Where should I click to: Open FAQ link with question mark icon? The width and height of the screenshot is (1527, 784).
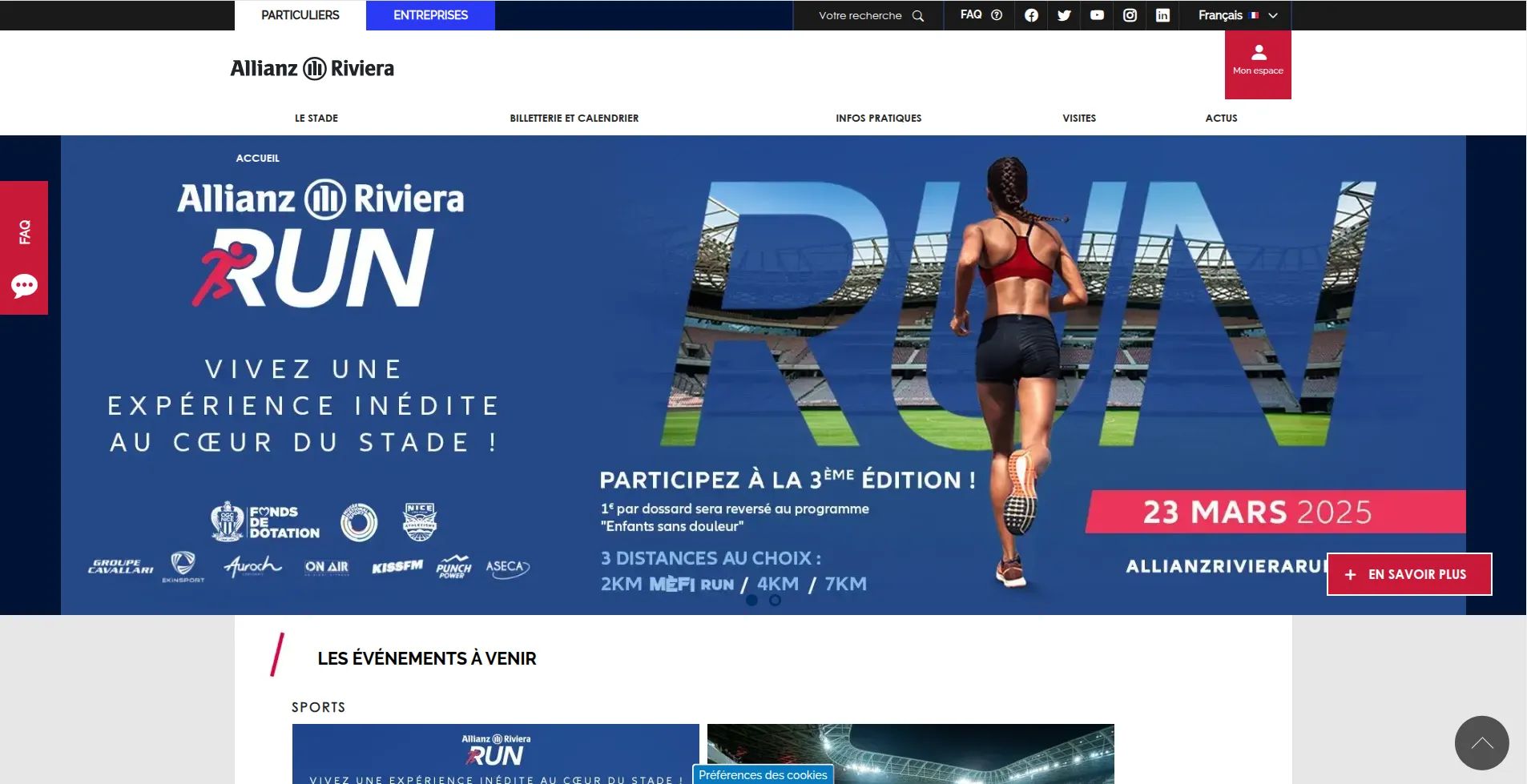pos(981,15)
